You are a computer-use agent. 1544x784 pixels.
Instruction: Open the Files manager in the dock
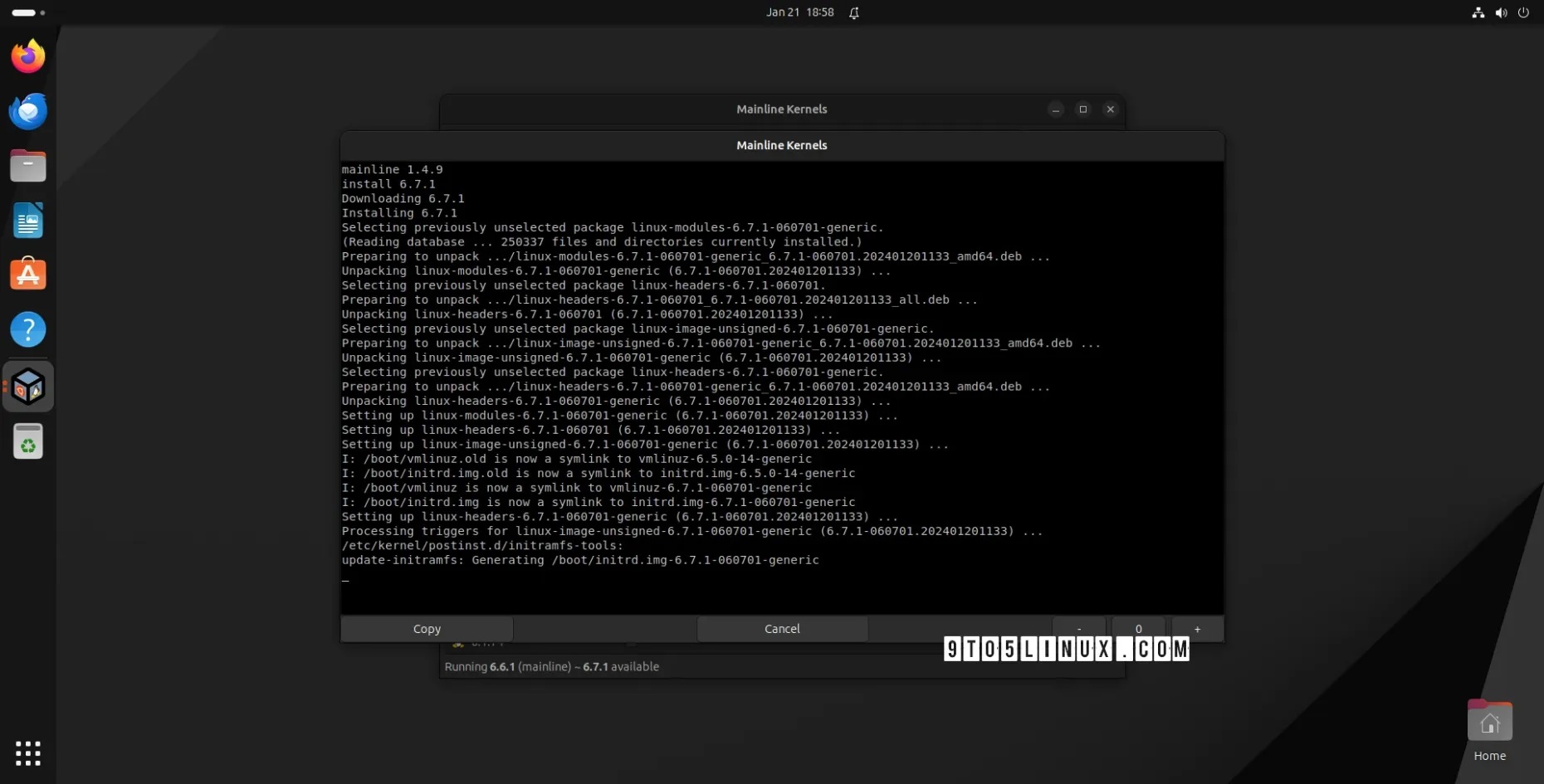(x=28, y=166)
